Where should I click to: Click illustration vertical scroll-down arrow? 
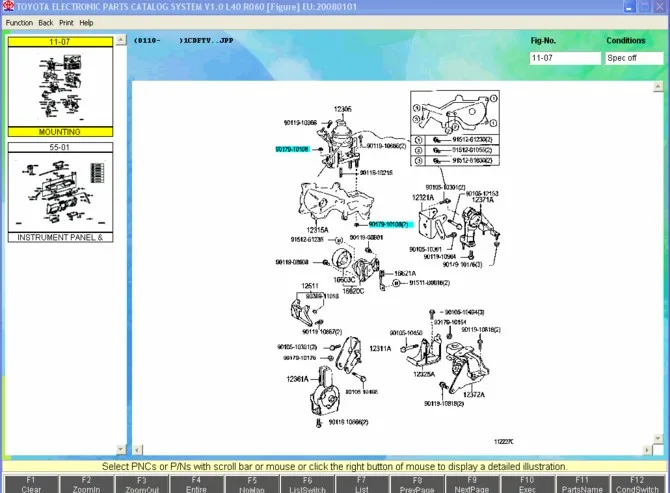coord(658,438)
